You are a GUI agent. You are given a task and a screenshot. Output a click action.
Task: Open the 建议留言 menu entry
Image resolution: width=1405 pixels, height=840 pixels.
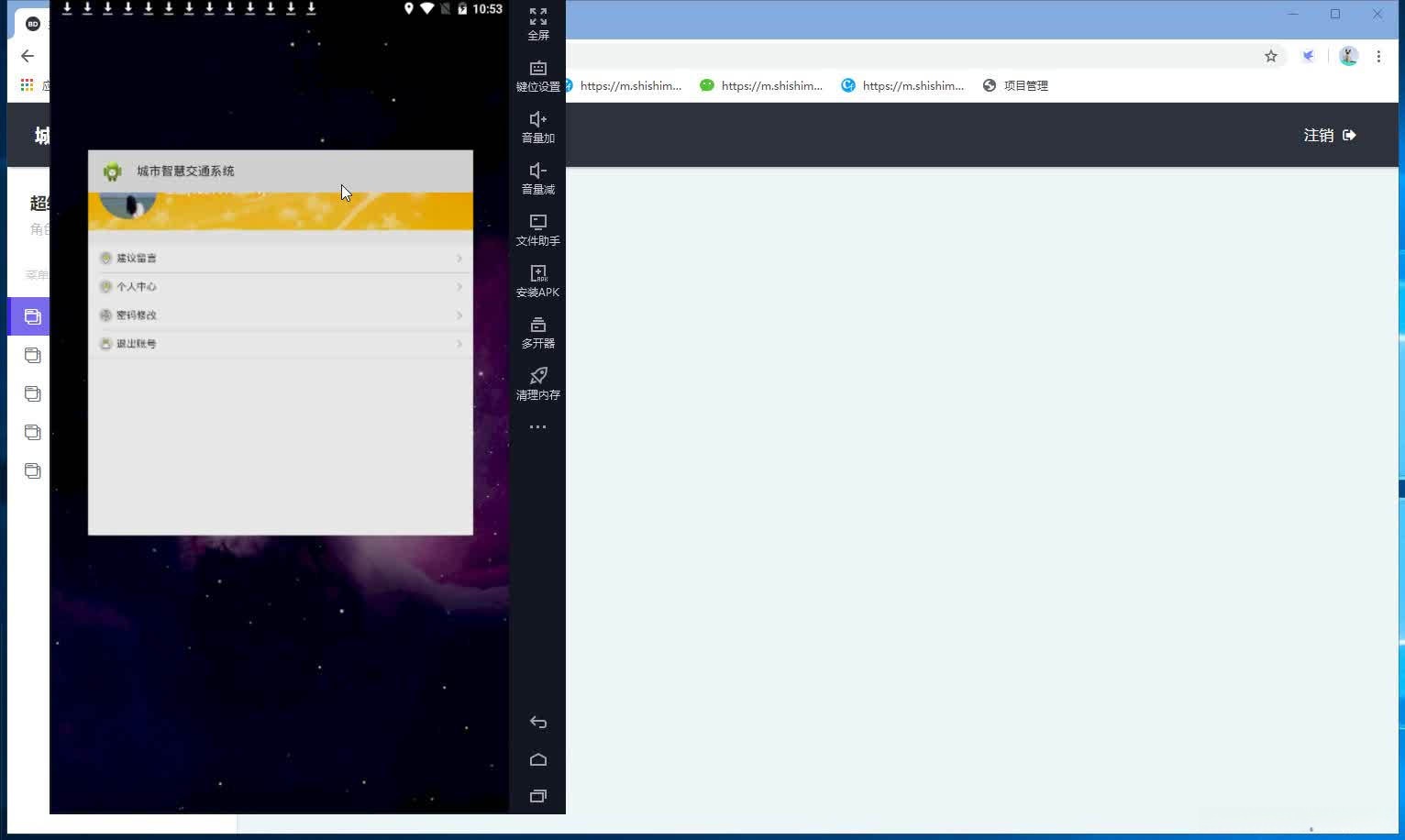point(281,259)
